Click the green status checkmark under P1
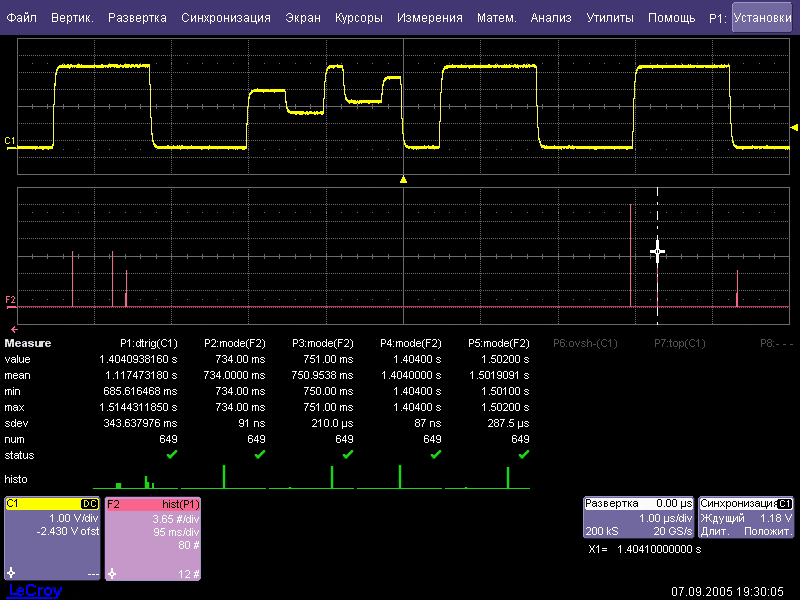 171,454
